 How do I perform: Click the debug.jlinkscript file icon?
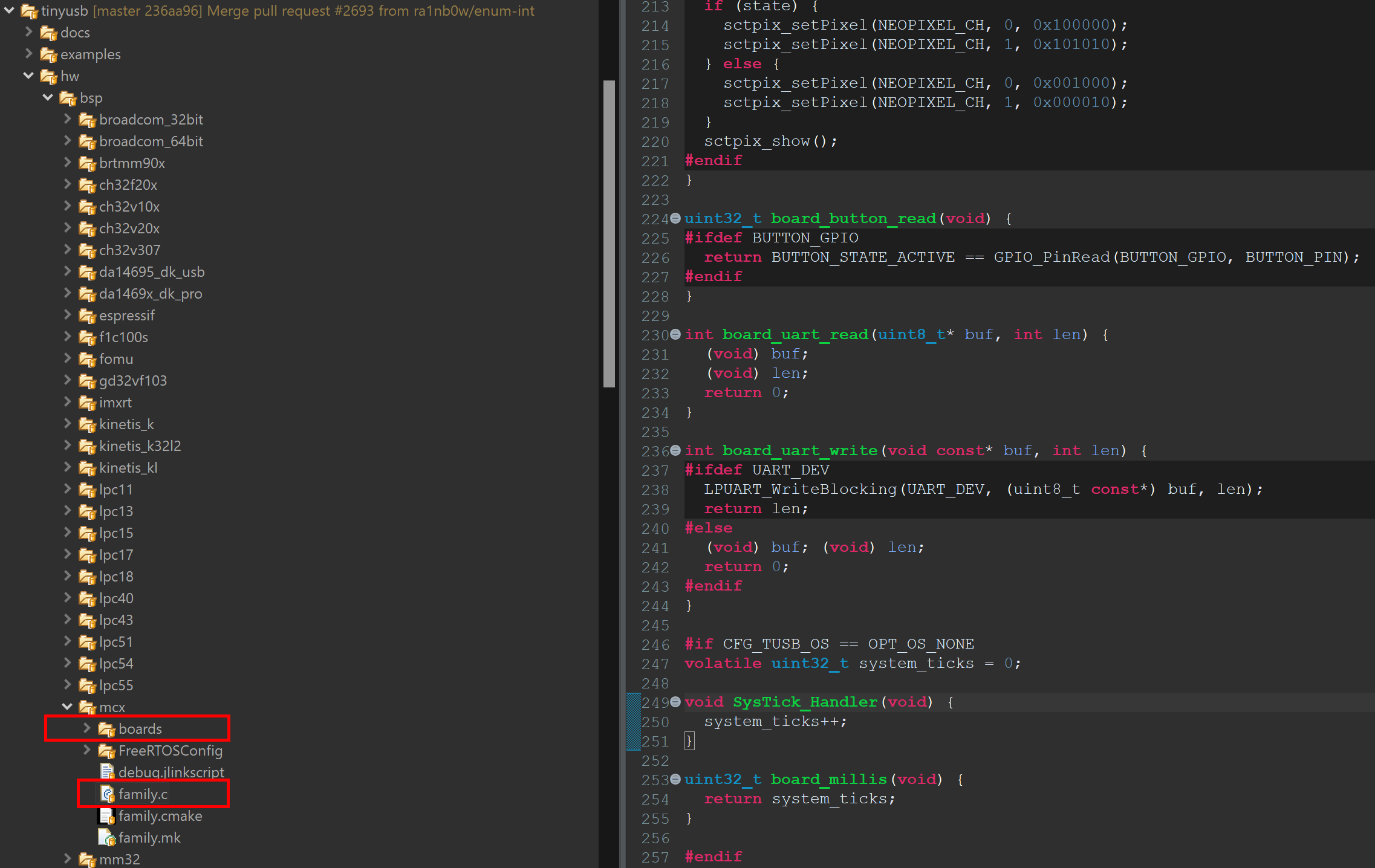[107, 772]
